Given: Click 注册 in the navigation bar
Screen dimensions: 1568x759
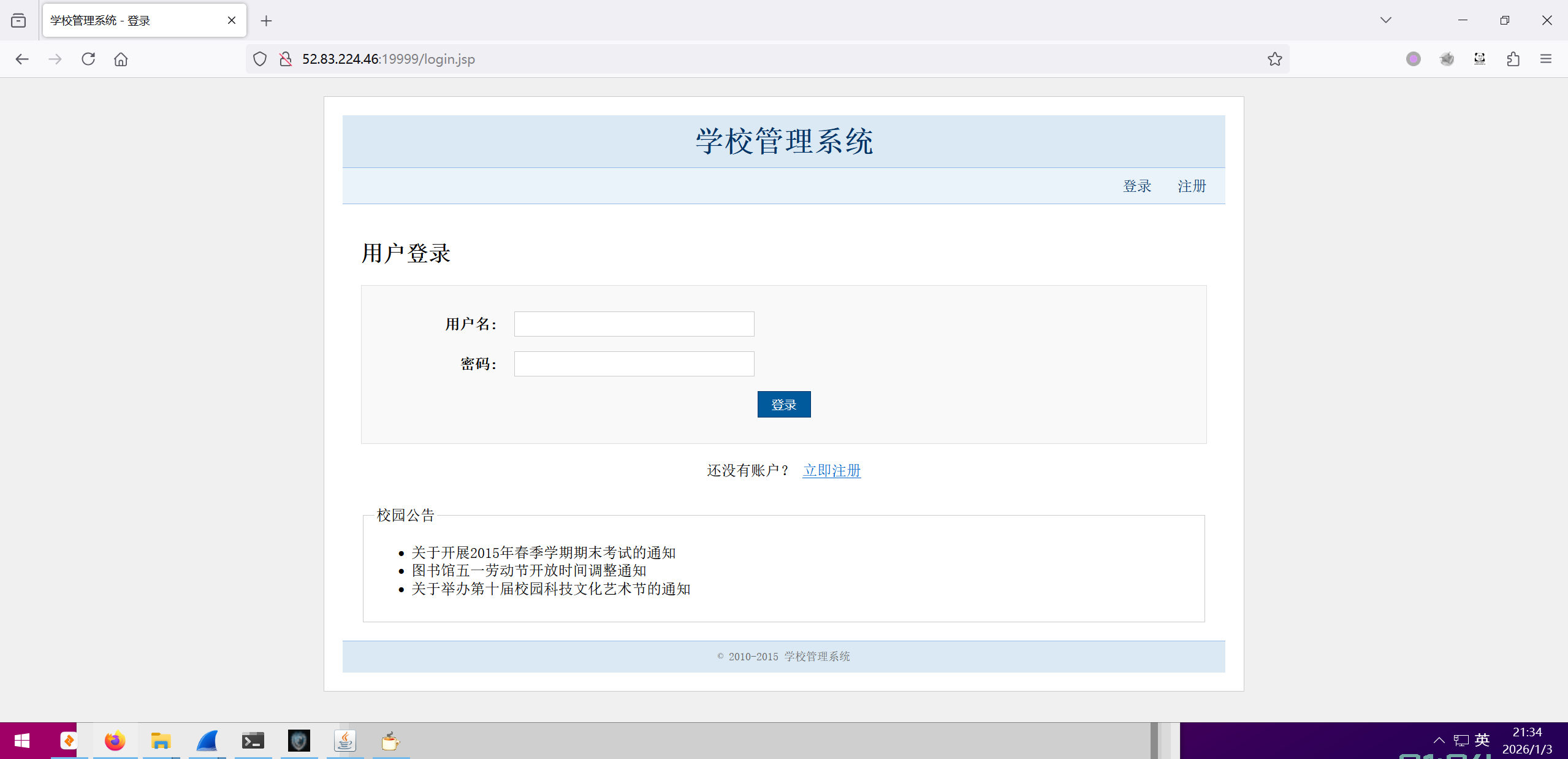Looking at the screenshot, I should pyautogui.click(x=1192, y=186).
